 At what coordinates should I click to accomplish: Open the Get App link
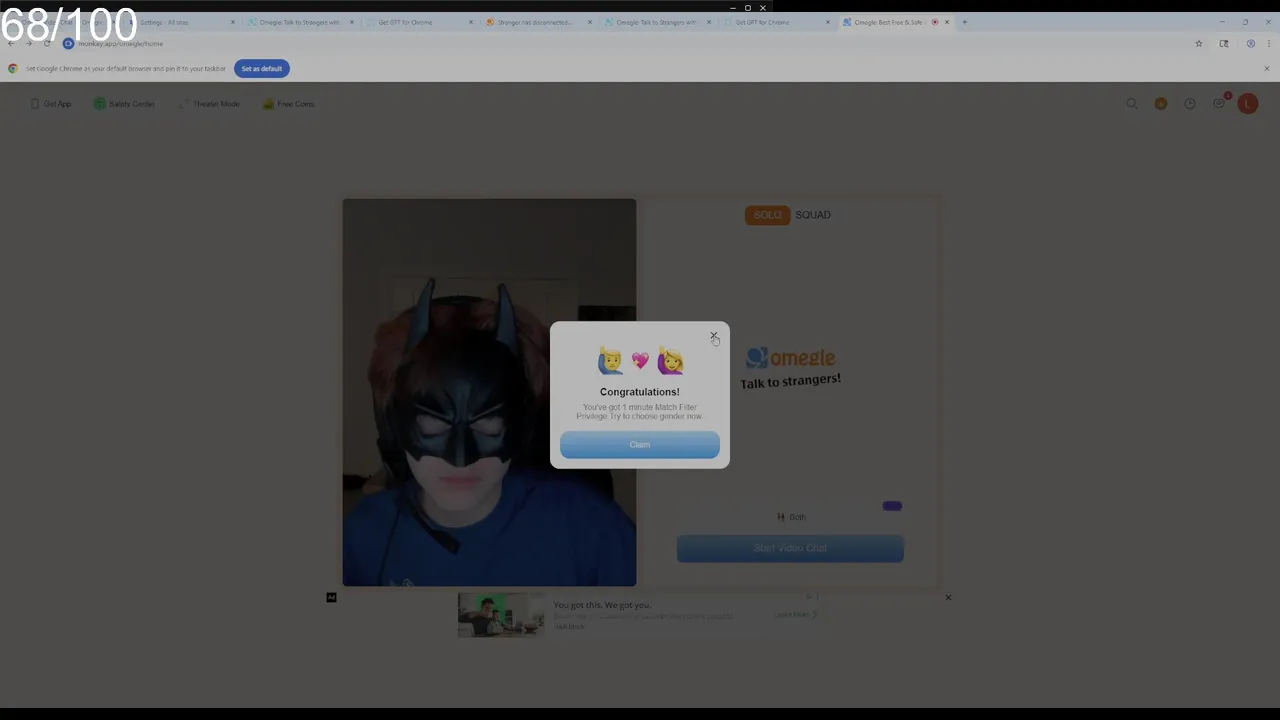pyautogui.click(x=50, y=104)
